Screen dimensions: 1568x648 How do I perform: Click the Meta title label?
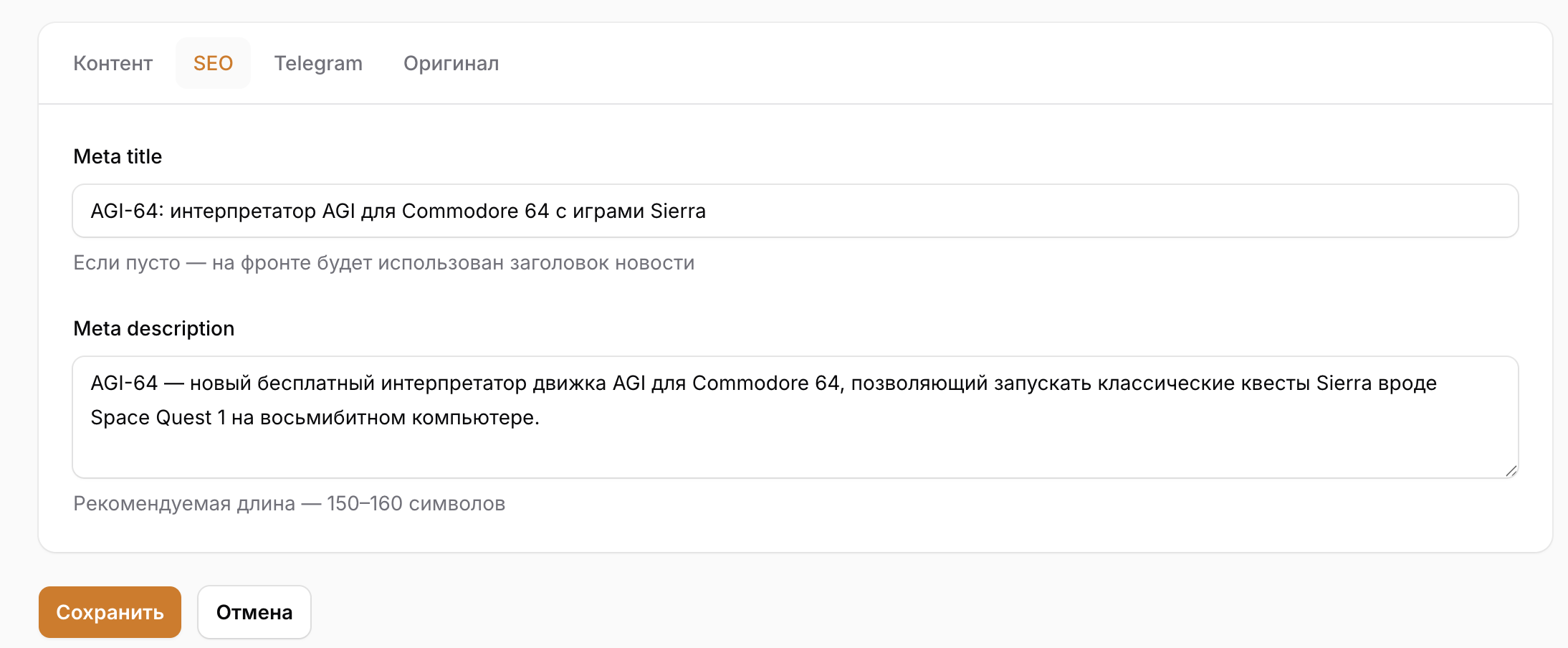click(x=118, y=156)
